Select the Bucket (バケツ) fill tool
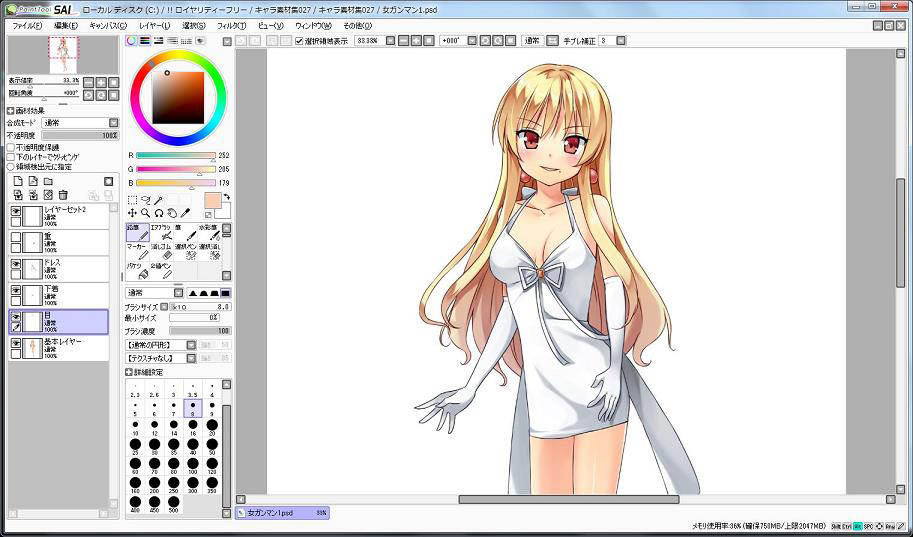The image size is (913, 537). (136, 270)
